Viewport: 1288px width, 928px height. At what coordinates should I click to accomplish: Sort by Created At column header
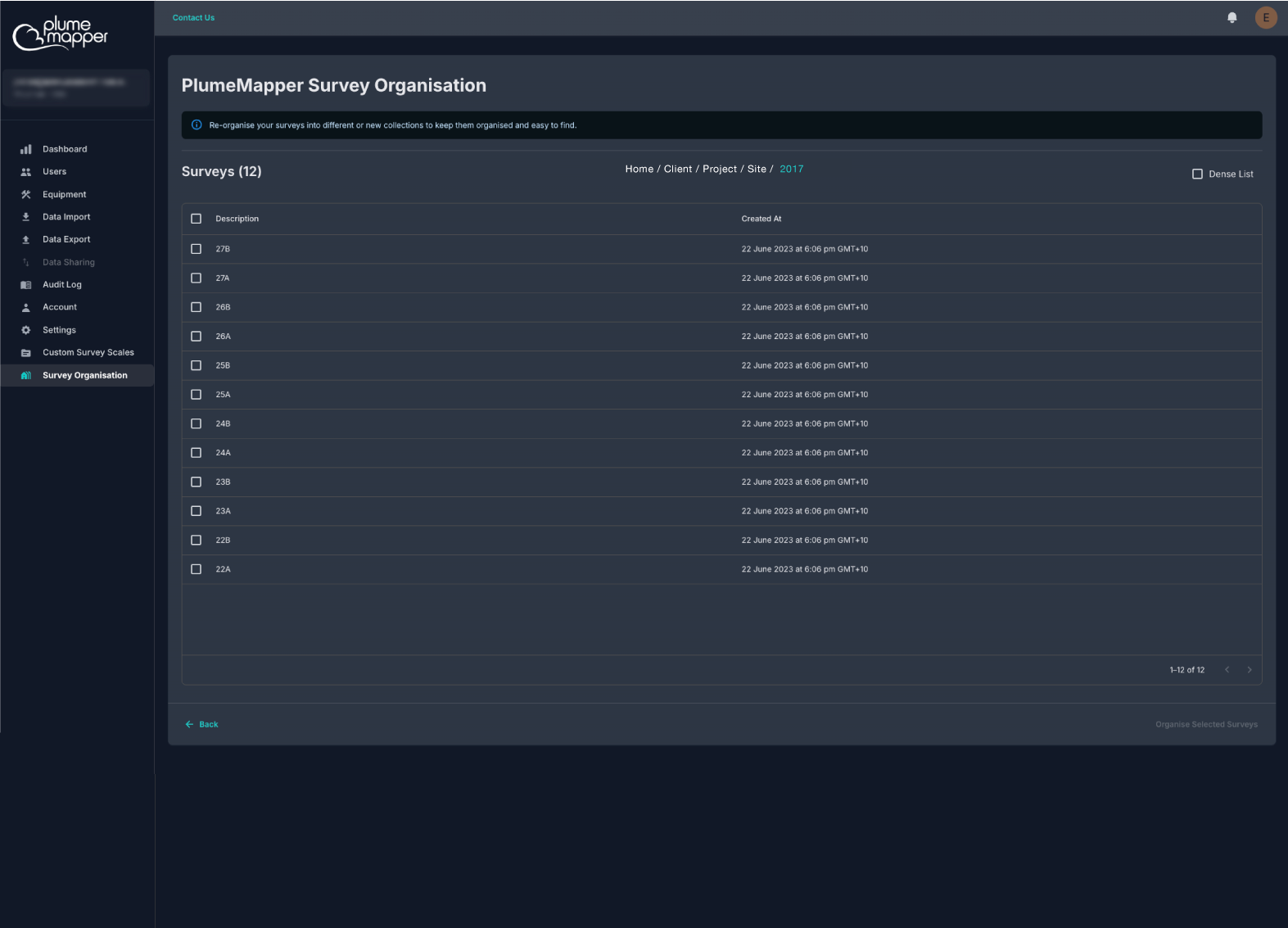(762, 220)
